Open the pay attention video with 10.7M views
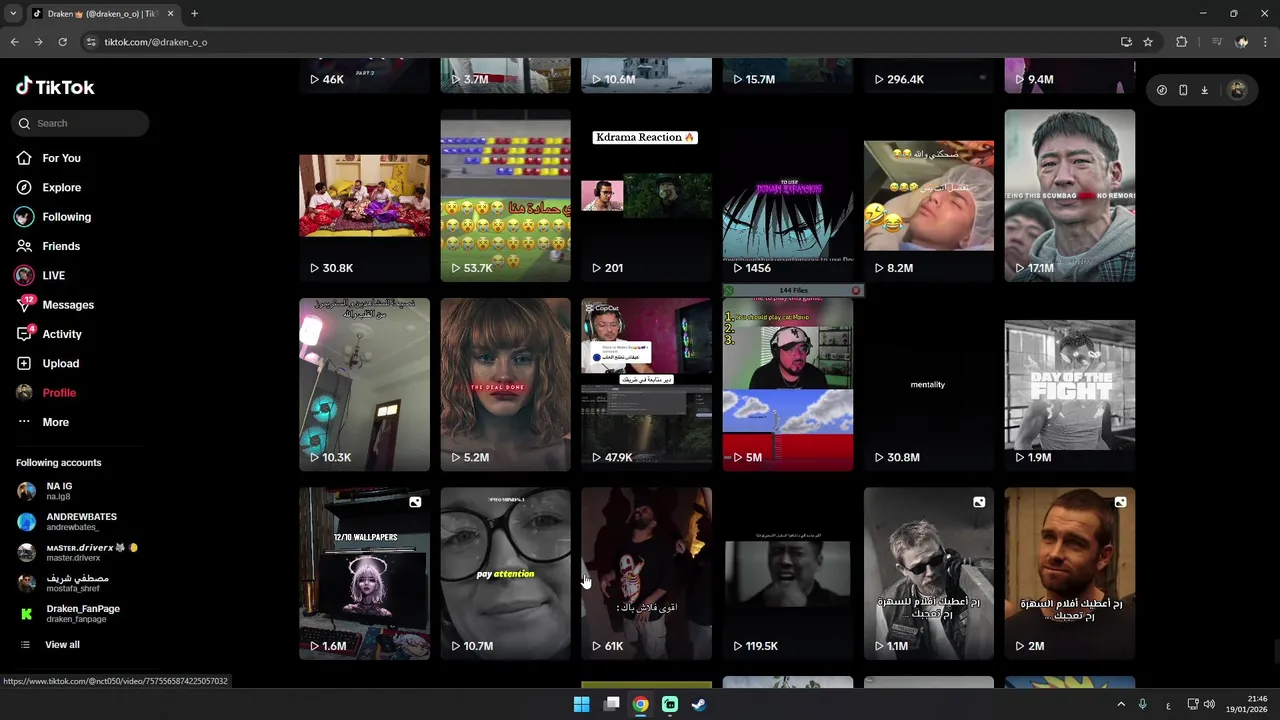The image size is (1280, 720). pos(505,574)
